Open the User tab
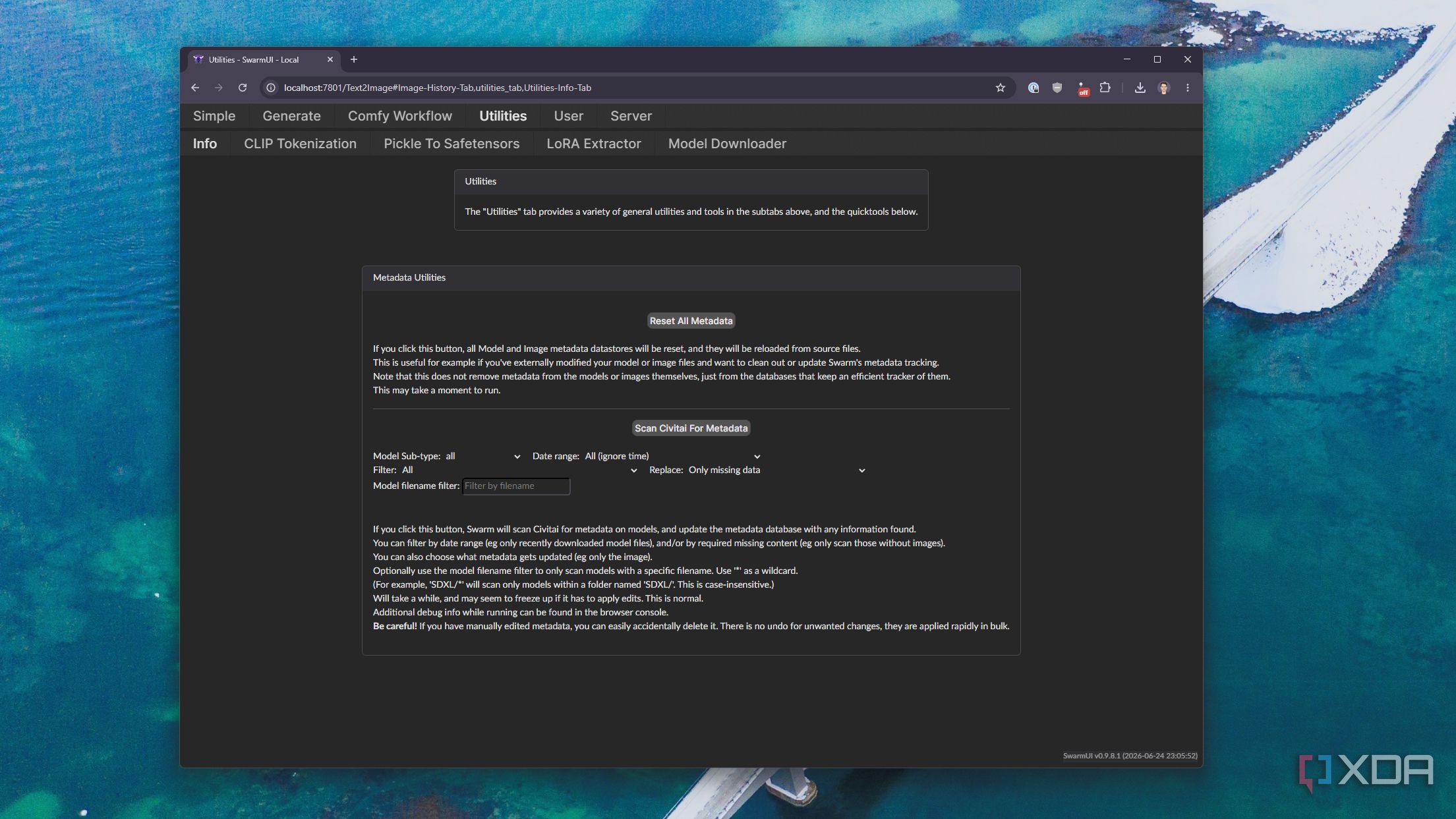The height and width of the screenshot is (819, 1456). [x=568, y=116]
